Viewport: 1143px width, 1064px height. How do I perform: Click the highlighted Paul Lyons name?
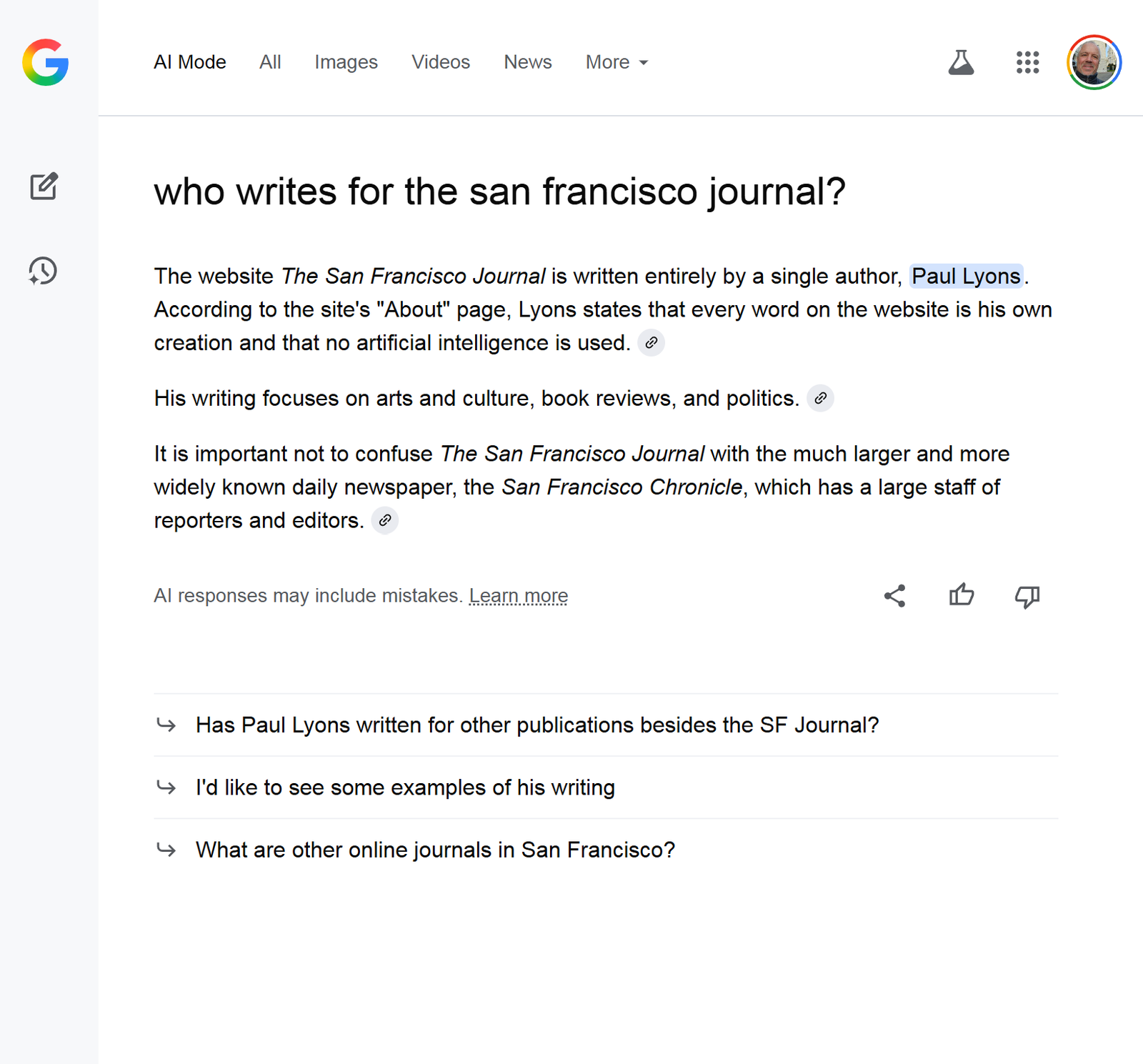point(966,276)
